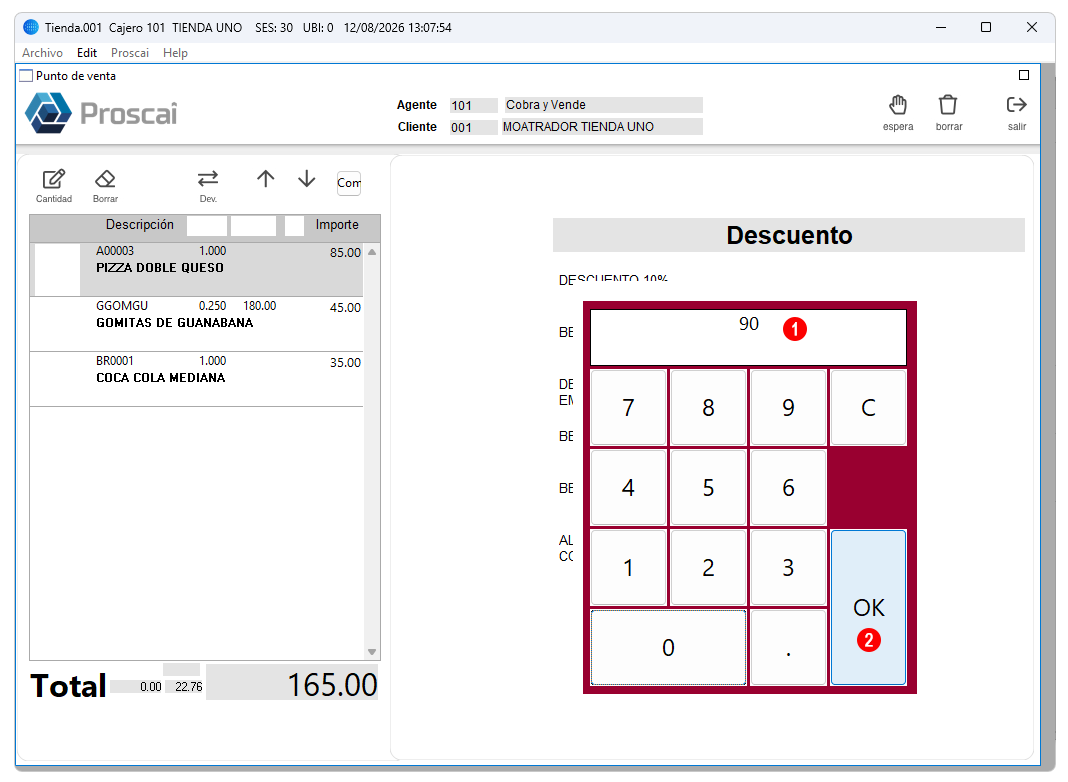Image resolution: width=1068 pixels, height=782 pixels.
Task: Click the 180.00 unit price
Action: 260,306
